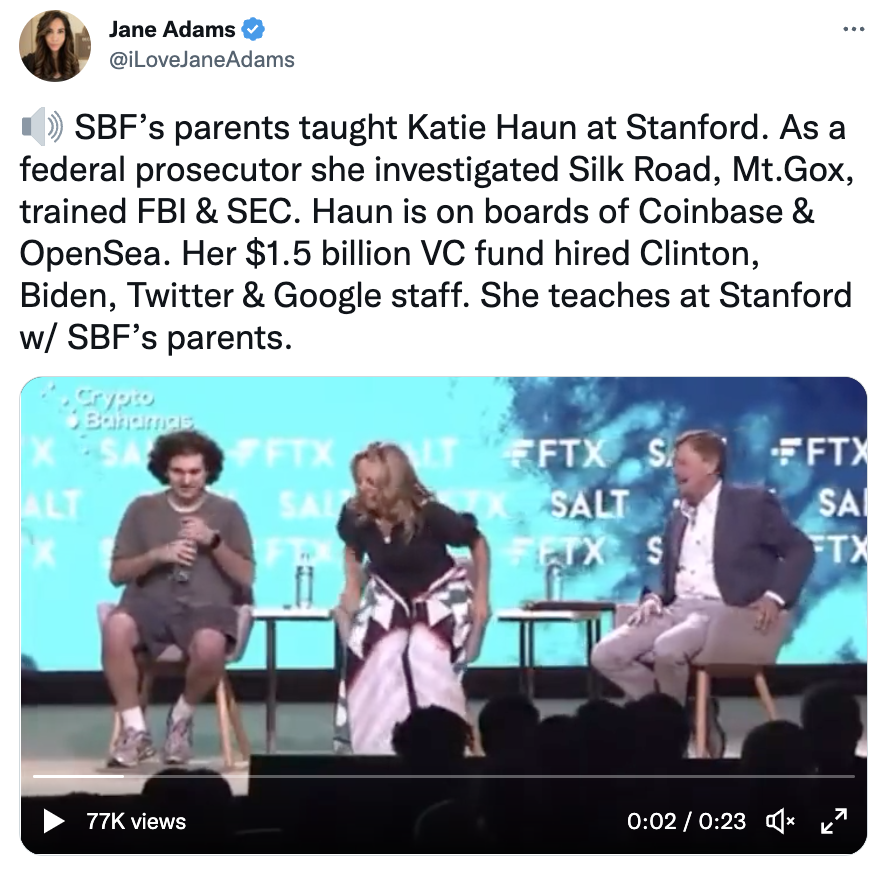The image size is (882, 870).
Task: Click the loudspeaker emoji in the tweet
Action: 42,128
